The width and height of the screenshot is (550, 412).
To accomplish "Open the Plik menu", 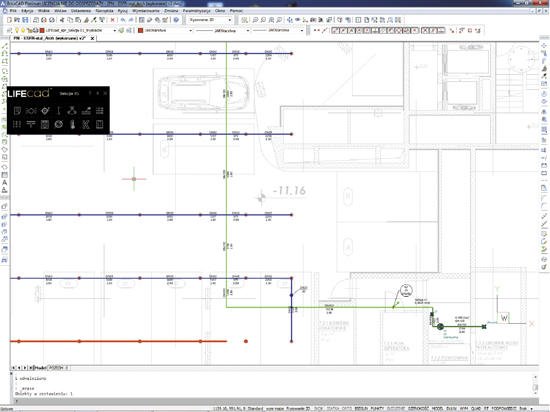I will point(13,11).
